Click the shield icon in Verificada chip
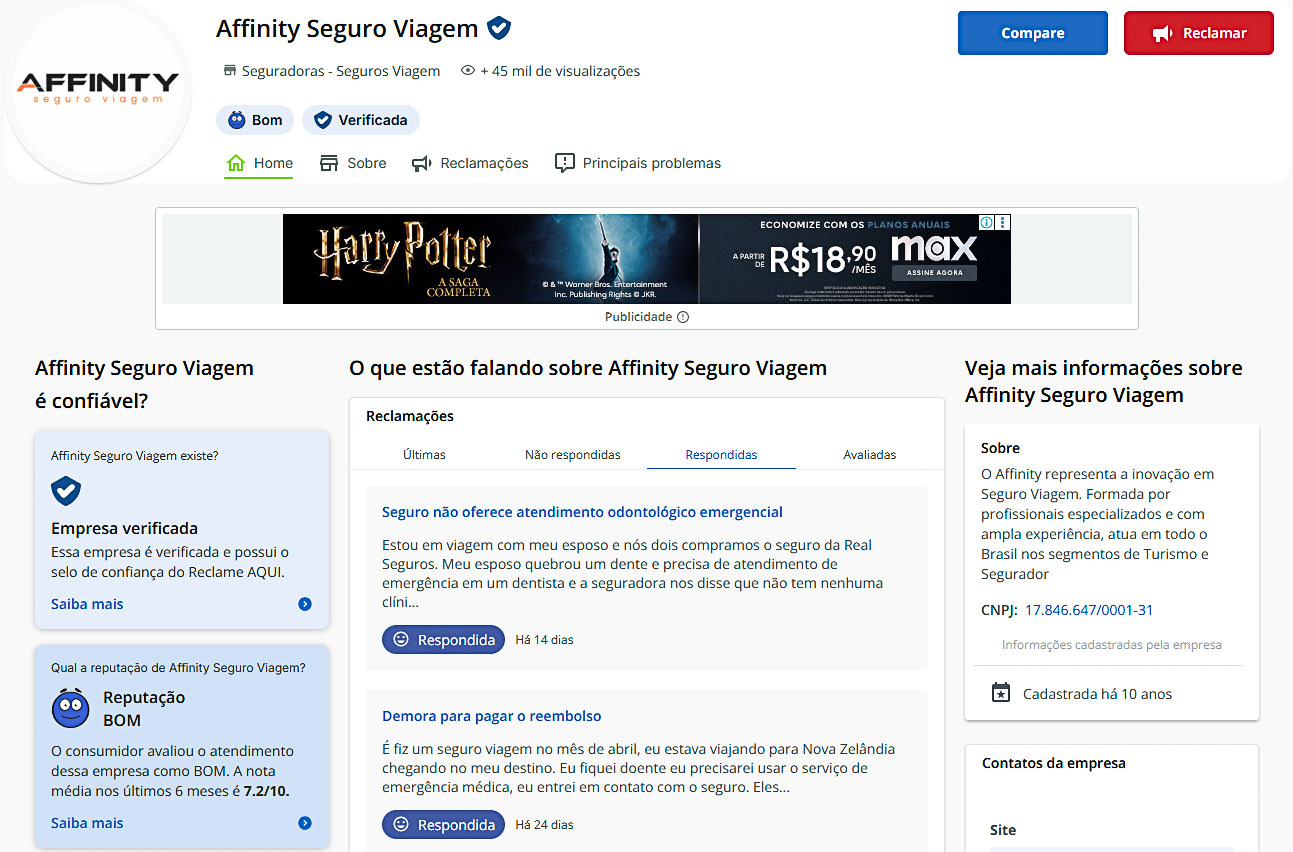The width and height of the screenshot is (1293, 852). click(322, 120)
